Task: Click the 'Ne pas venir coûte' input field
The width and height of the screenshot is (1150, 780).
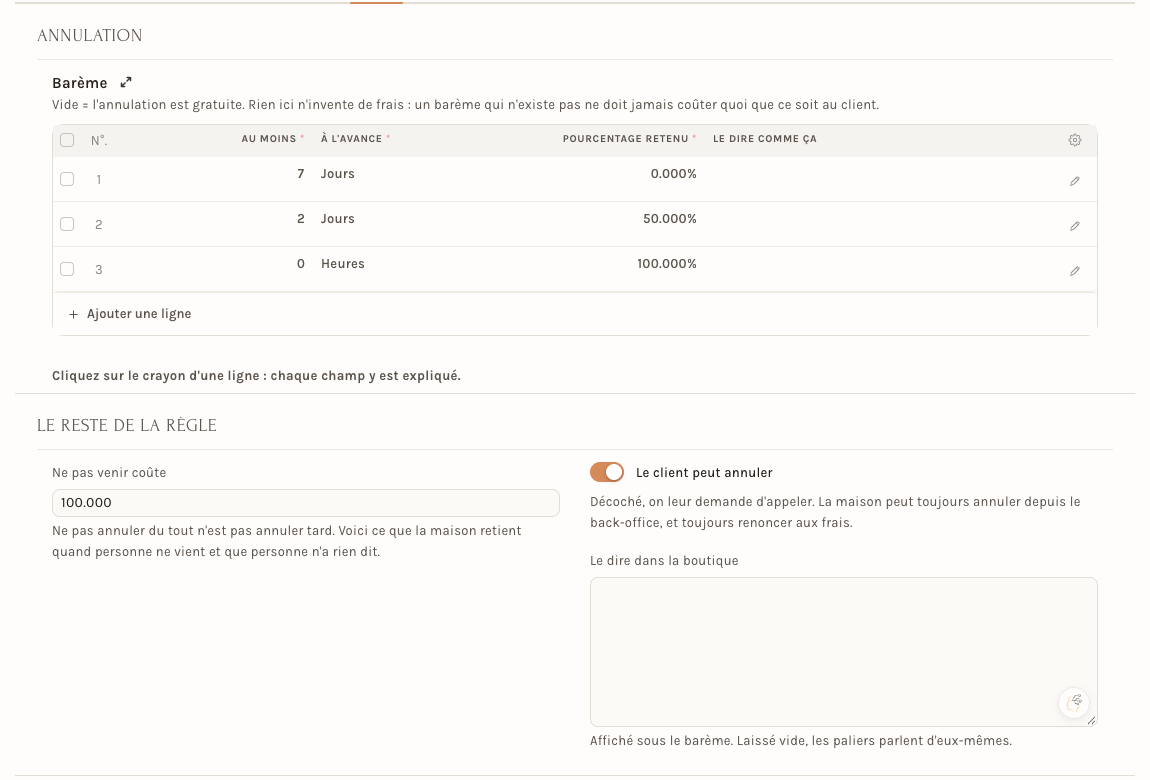Action: point(306,503)
